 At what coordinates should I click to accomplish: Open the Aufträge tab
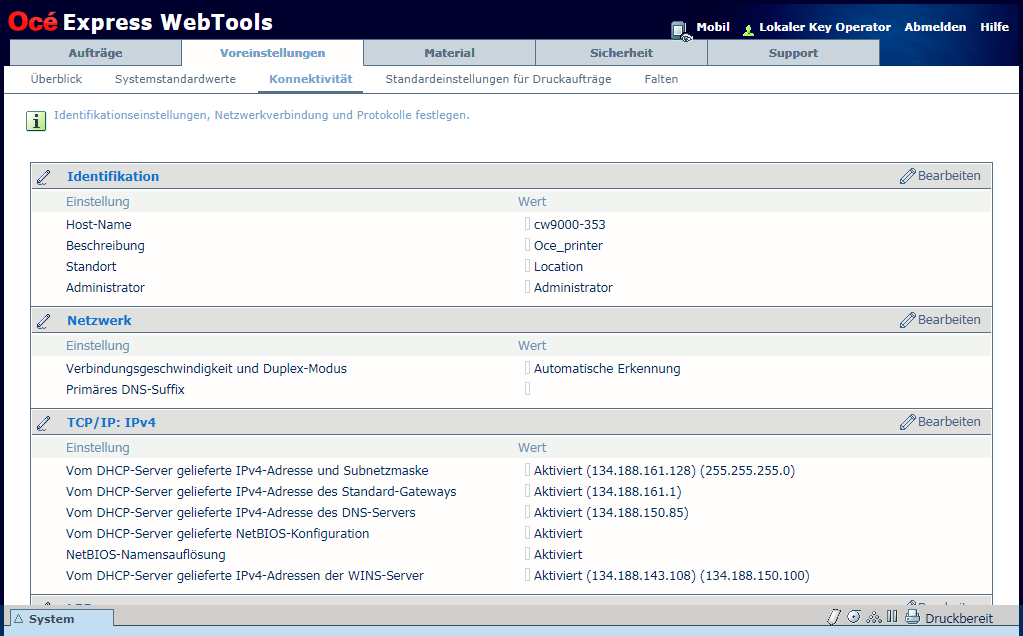coord(96,53)
